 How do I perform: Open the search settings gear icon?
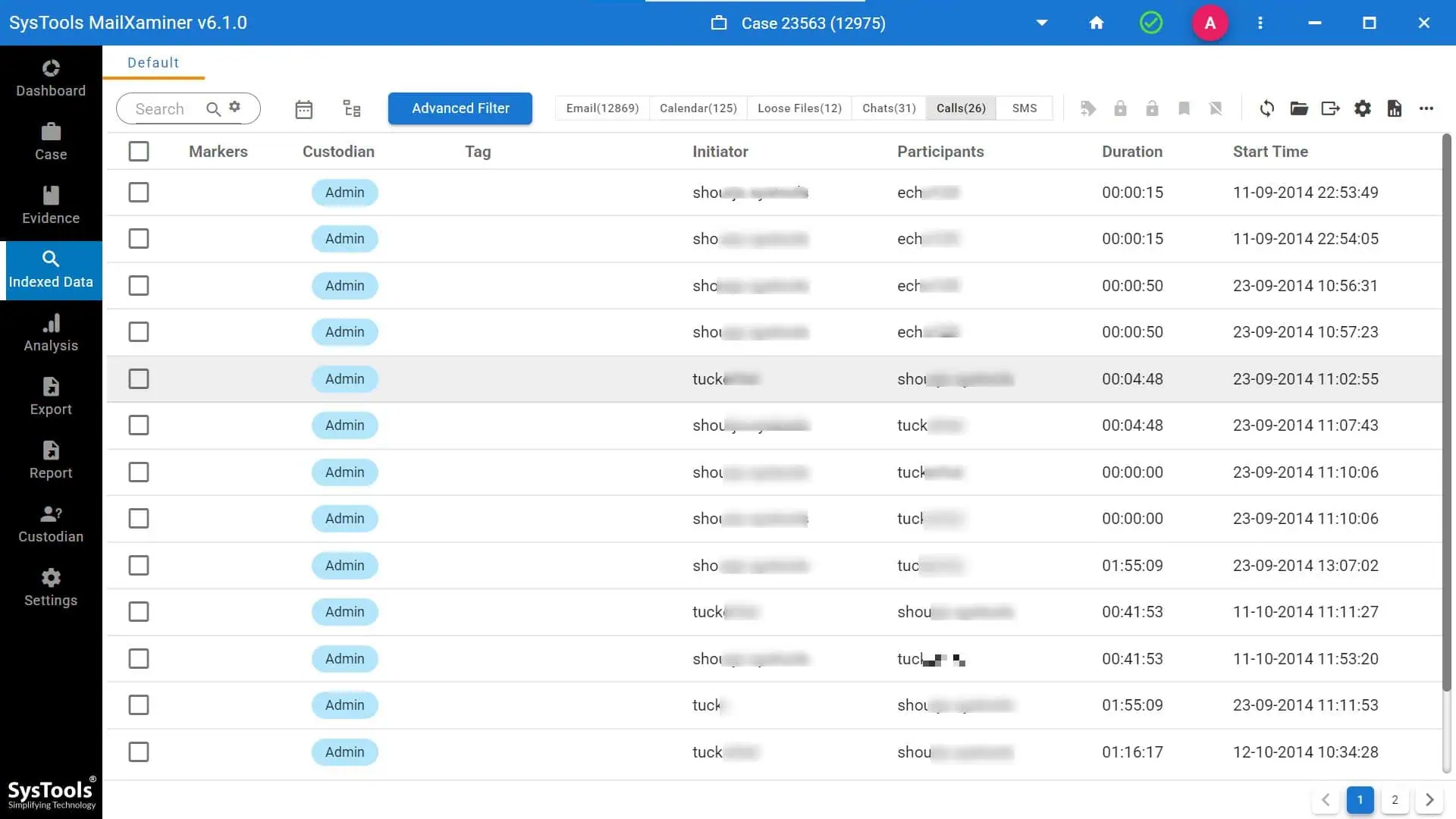(x=235, y=107)
